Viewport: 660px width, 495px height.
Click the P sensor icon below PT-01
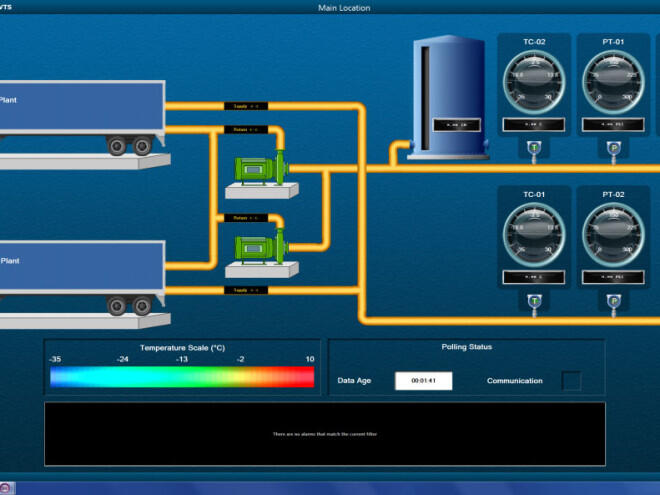pyautogui.click(x=614, y=149)
